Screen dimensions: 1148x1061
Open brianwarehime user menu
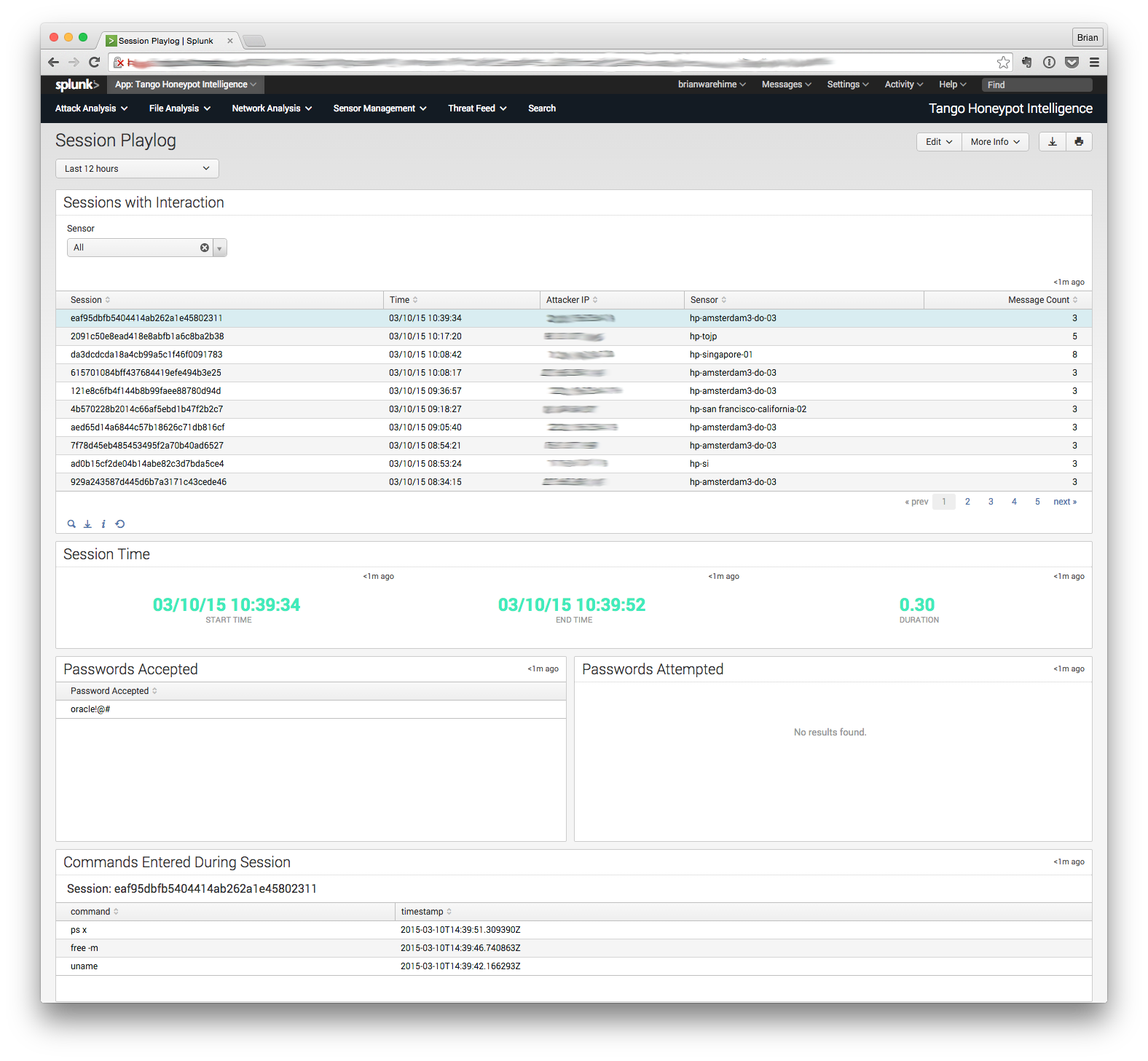tap(712, 84)
